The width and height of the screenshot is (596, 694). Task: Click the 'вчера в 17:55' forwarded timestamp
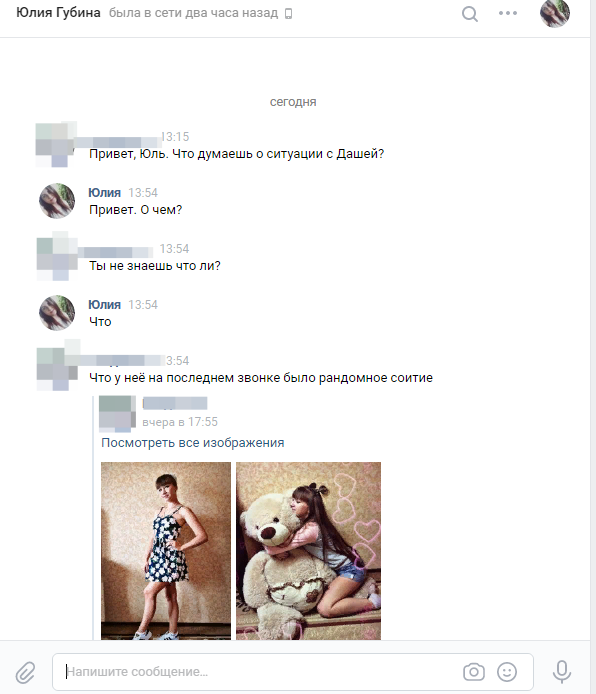tap(180, 422)
